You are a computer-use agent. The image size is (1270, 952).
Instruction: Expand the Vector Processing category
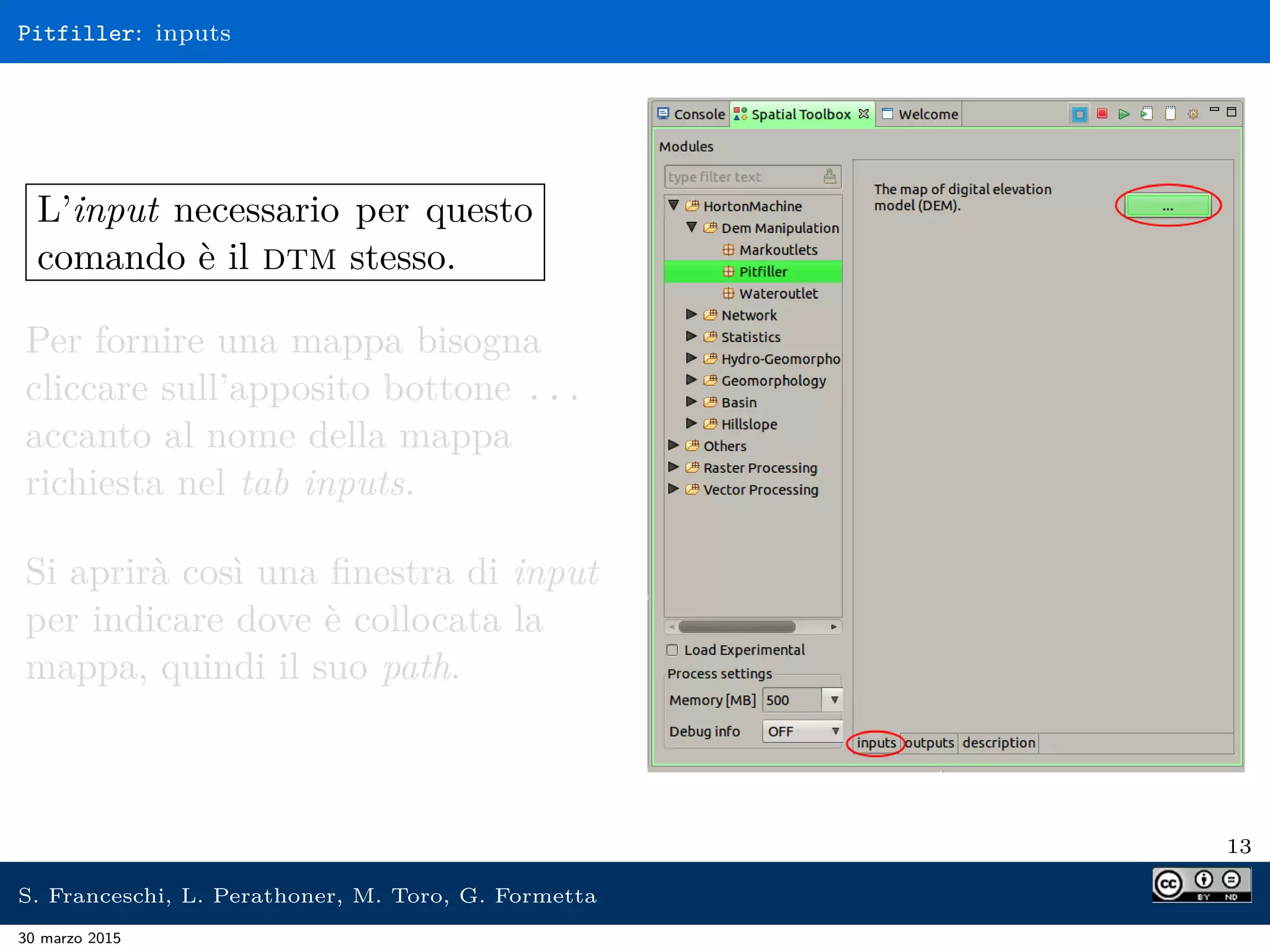tap(673, 488)
